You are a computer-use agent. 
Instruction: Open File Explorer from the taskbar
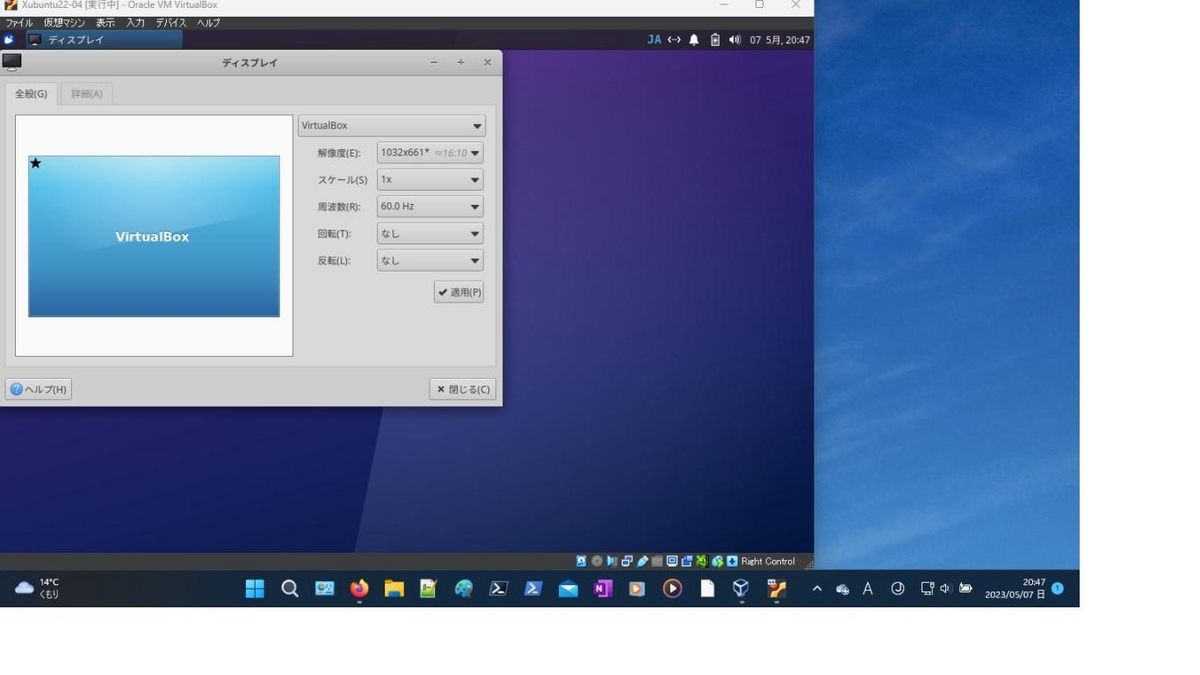tap(394, 589)
